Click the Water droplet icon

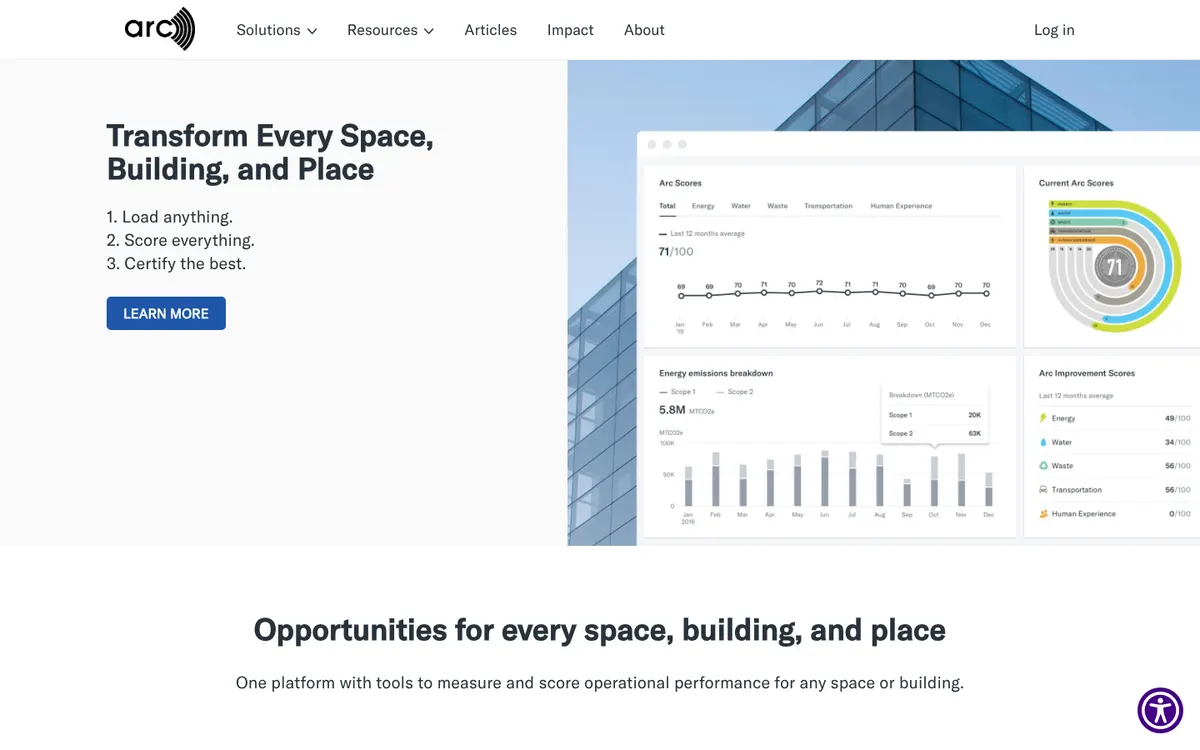pyautogui.click(x=1044, y=442)
